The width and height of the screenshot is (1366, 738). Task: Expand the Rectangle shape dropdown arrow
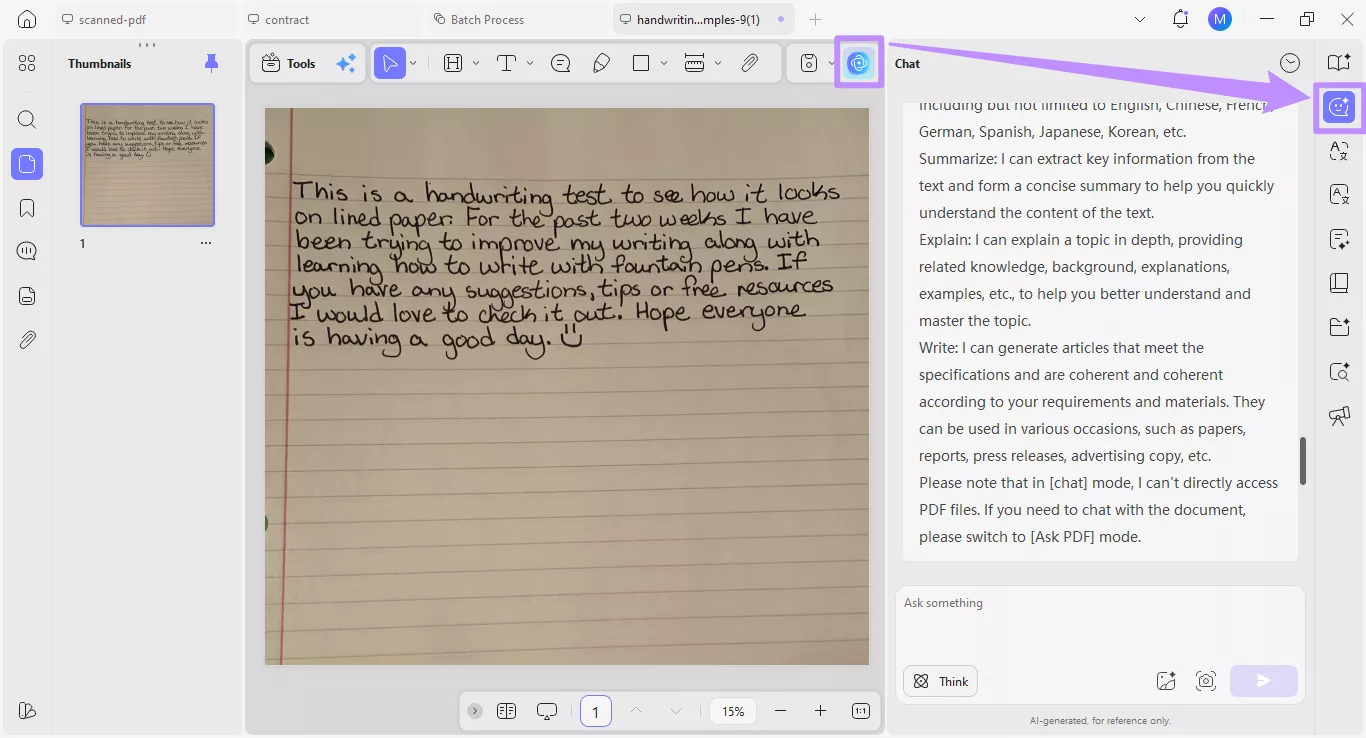664,63
